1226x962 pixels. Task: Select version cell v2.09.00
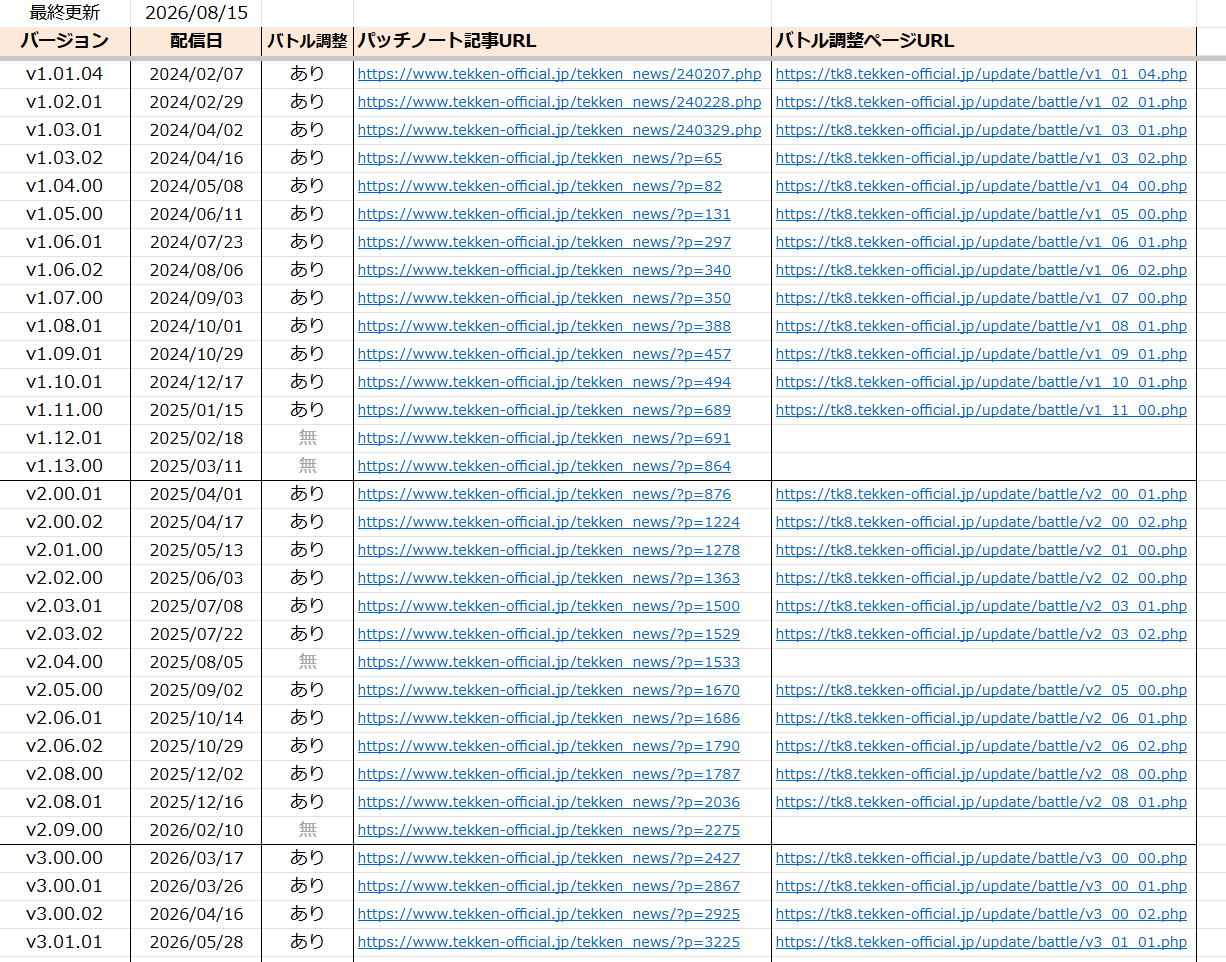[65, 830]
